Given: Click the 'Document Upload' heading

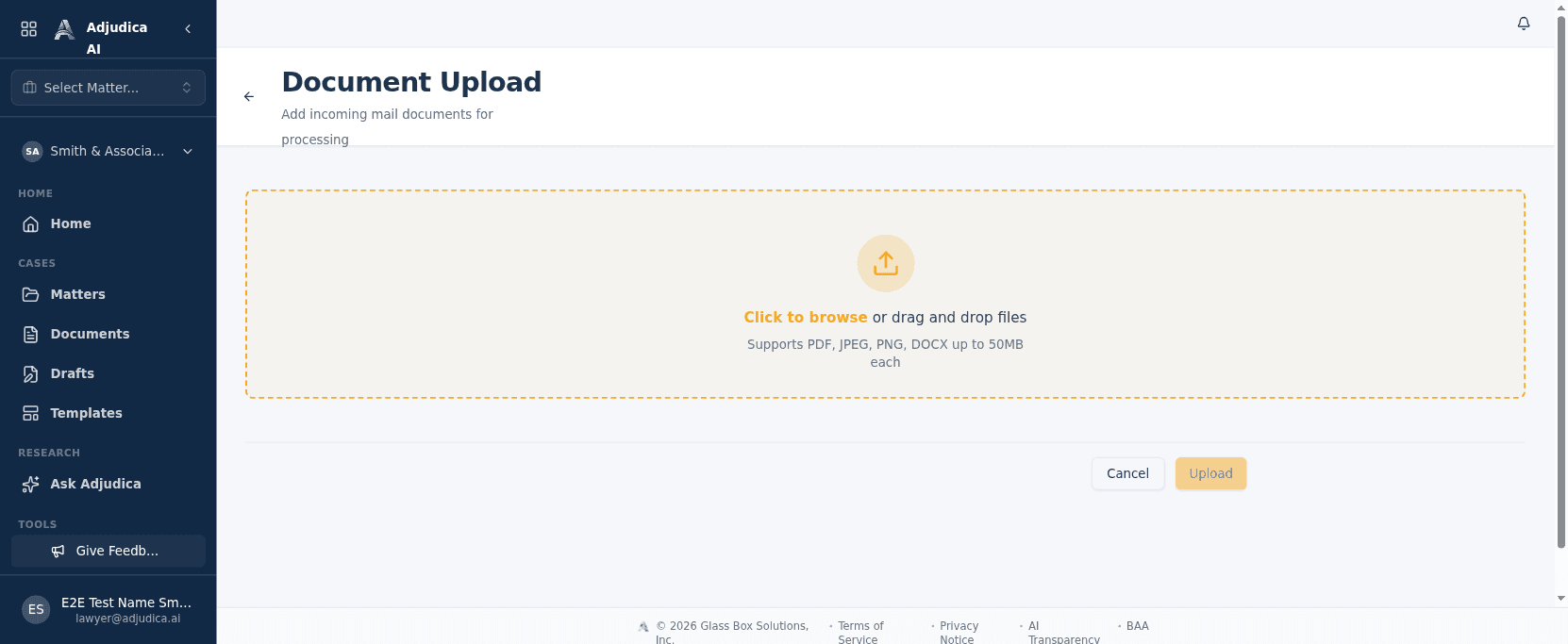Looking at the screenshot, I should pos(411,82).
